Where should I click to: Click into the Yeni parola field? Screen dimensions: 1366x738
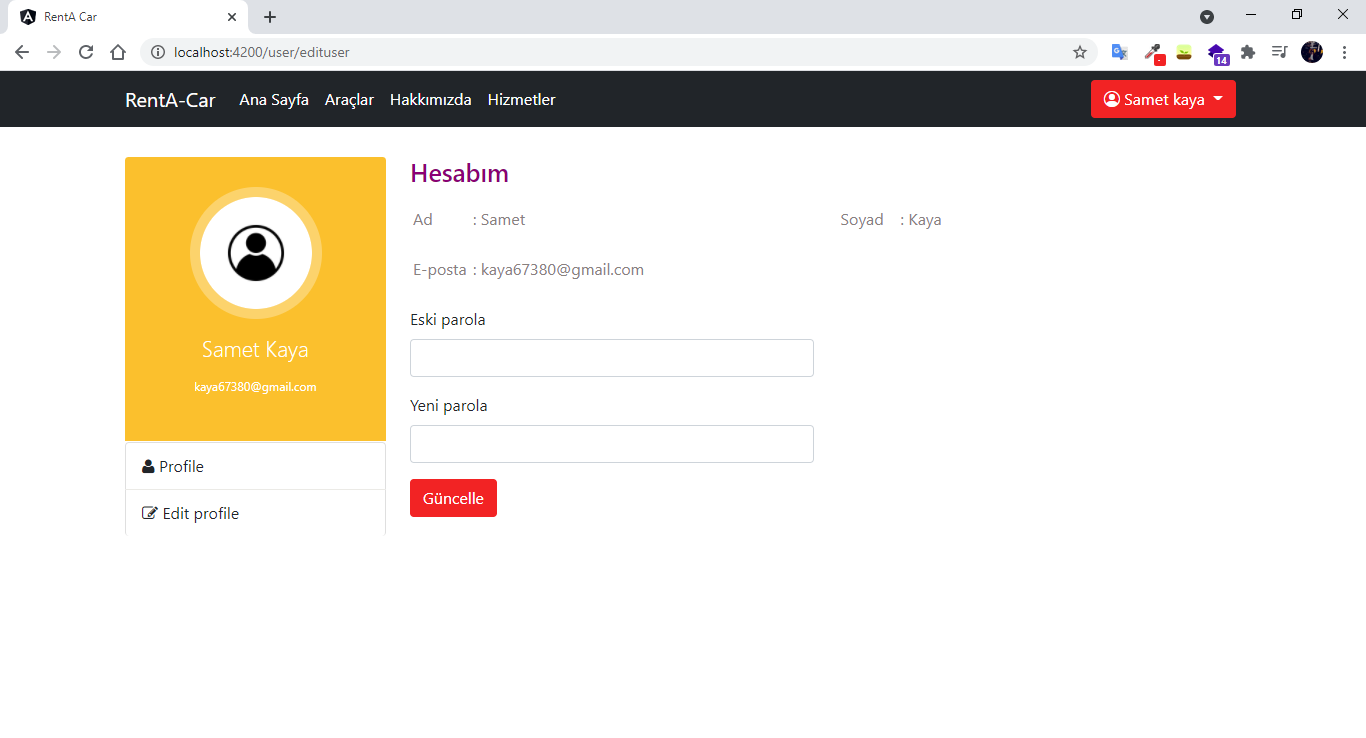(611, 444)
